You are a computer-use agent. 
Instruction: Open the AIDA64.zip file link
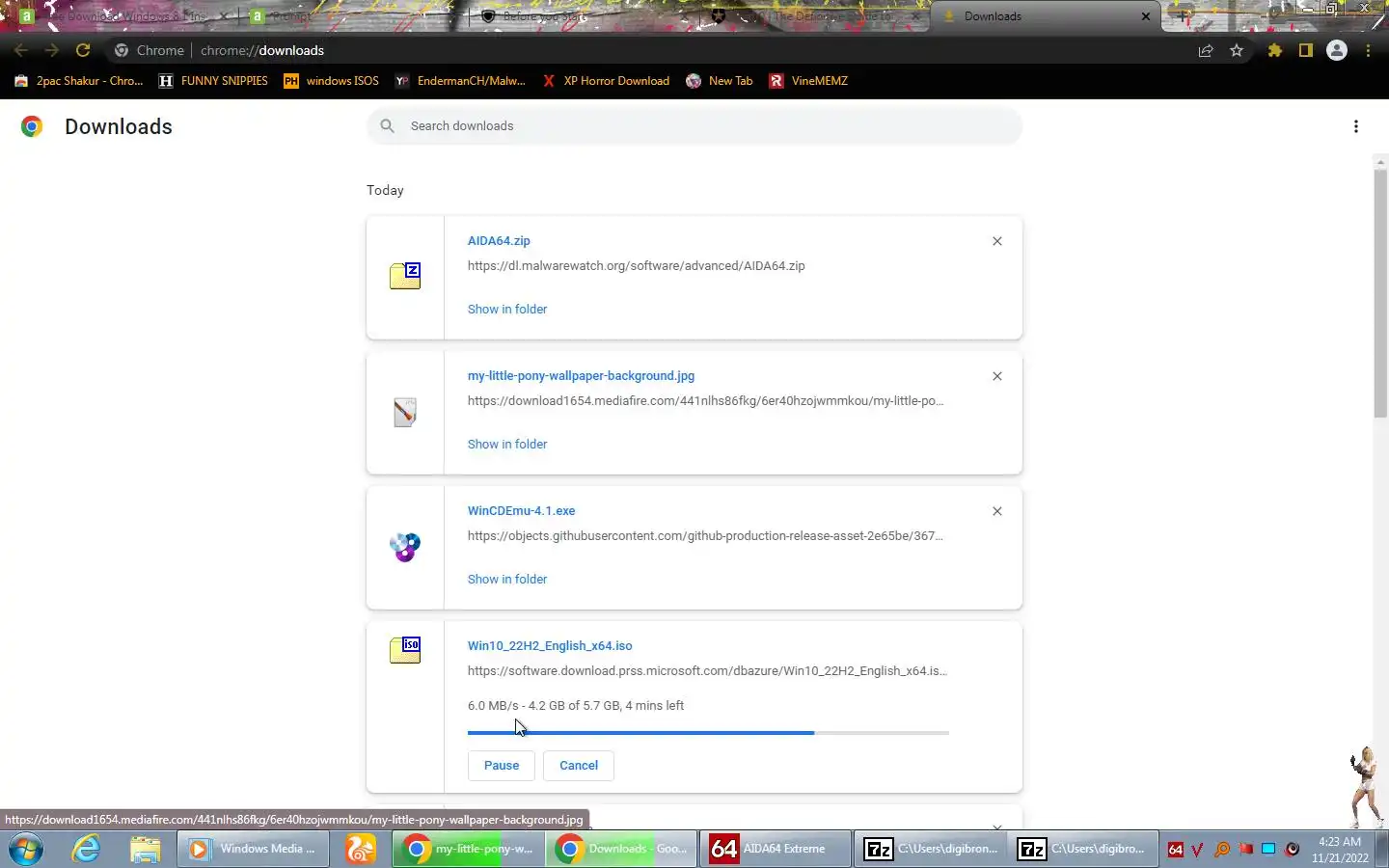[499, 241]
